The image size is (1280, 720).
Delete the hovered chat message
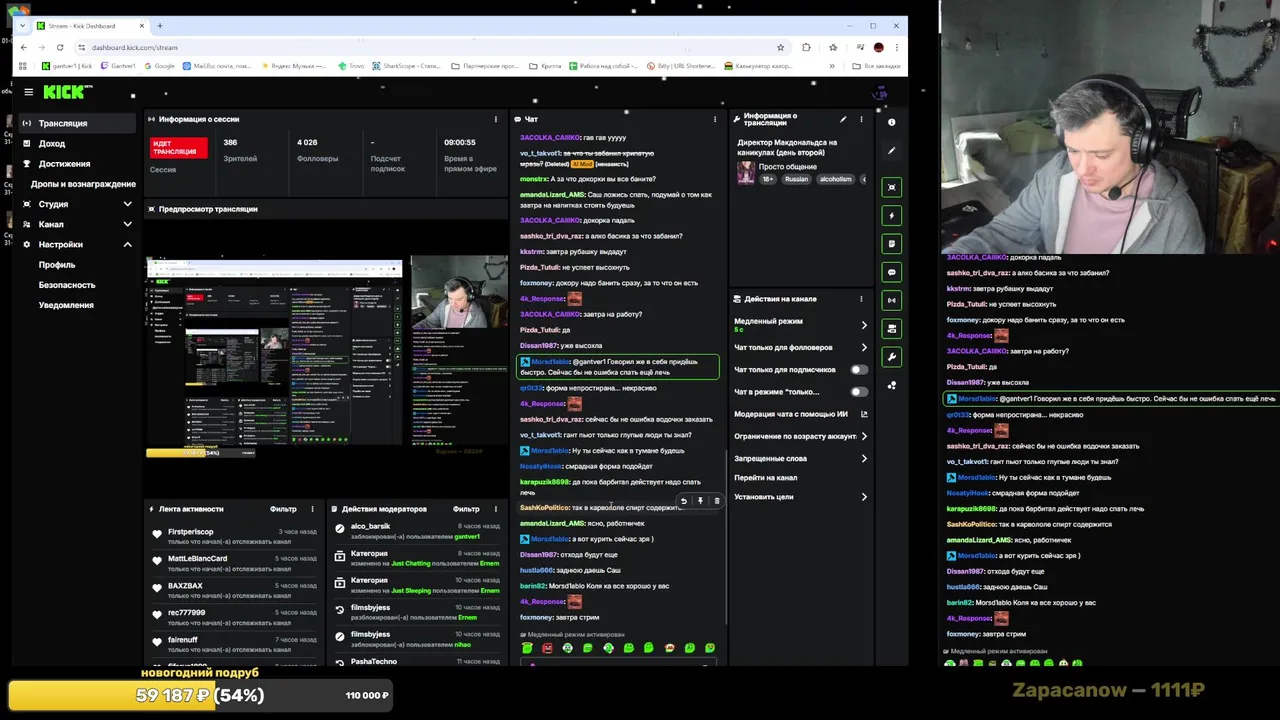pyautogui.click(x=716, y=501)
